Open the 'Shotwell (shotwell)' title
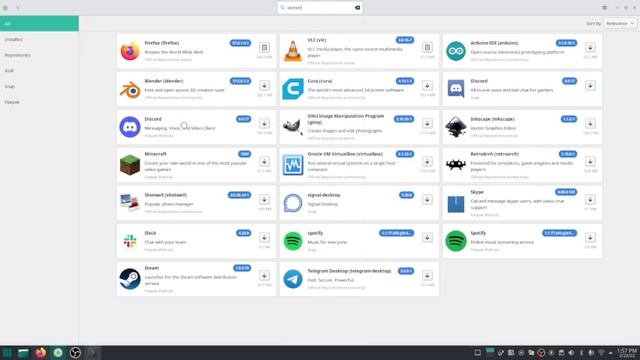 pos(165,195)
